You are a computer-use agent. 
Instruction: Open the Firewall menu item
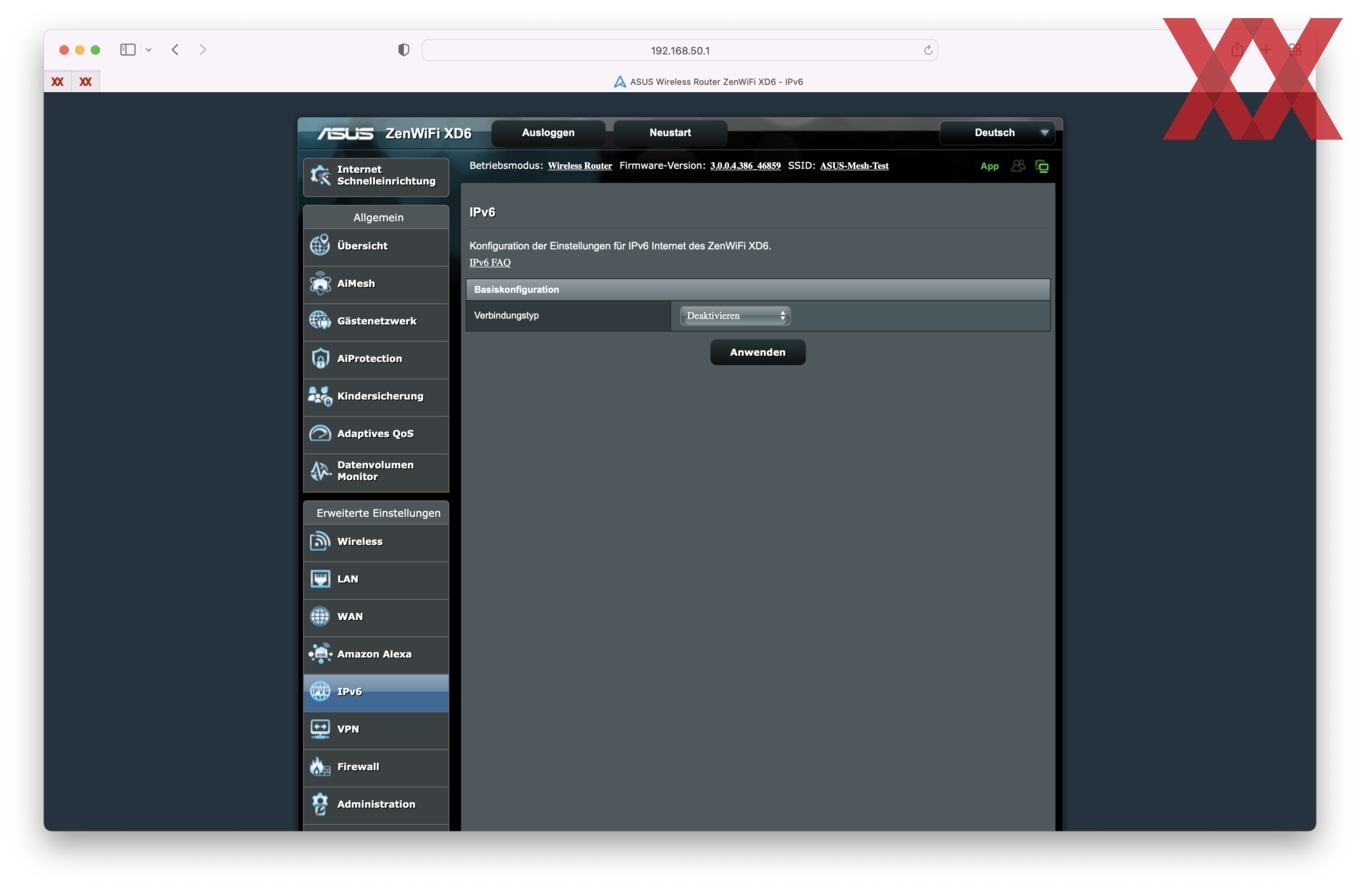pos(376,767)
